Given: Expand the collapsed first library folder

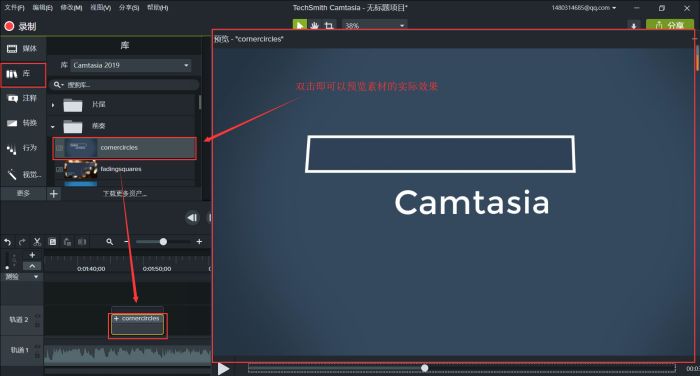Looking at the screenshot, I should [x=53, y=105].
